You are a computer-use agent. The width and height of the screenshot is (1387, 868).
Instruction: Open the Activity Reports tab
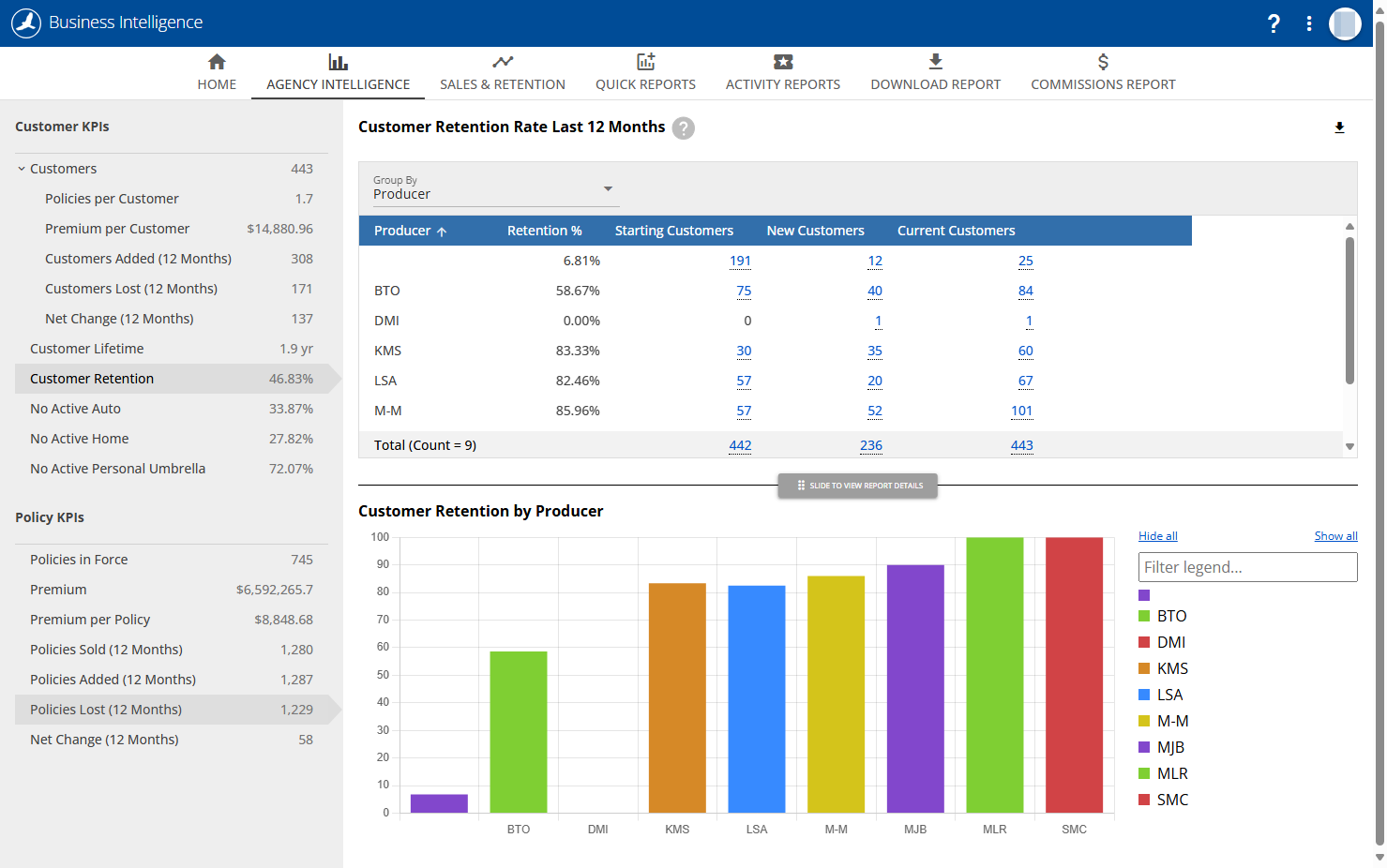pyautogui.click(x=783, y=73)
